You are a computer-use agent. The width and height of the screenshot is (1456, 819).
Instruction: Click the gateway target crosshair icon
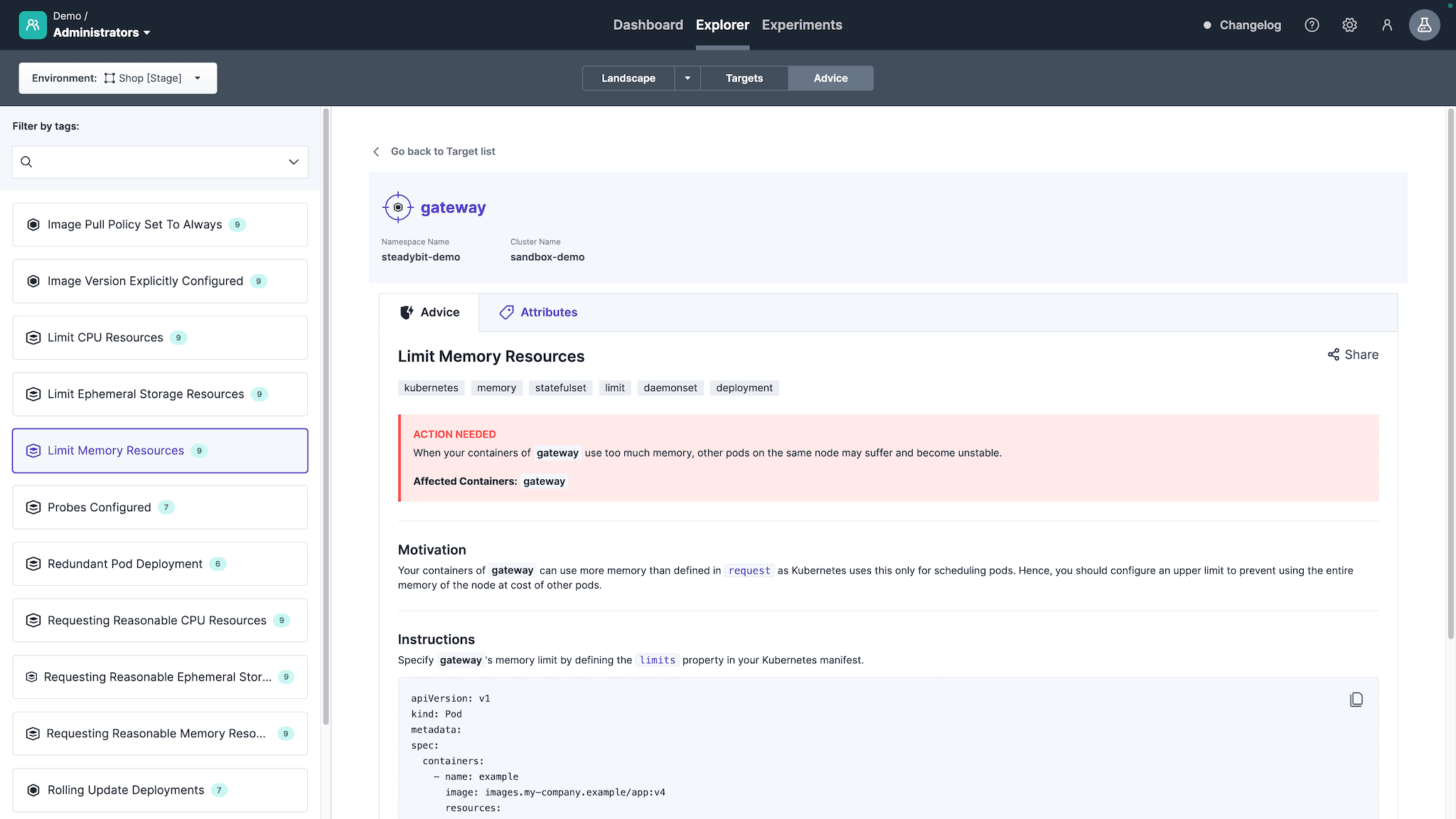coord(398,208)
